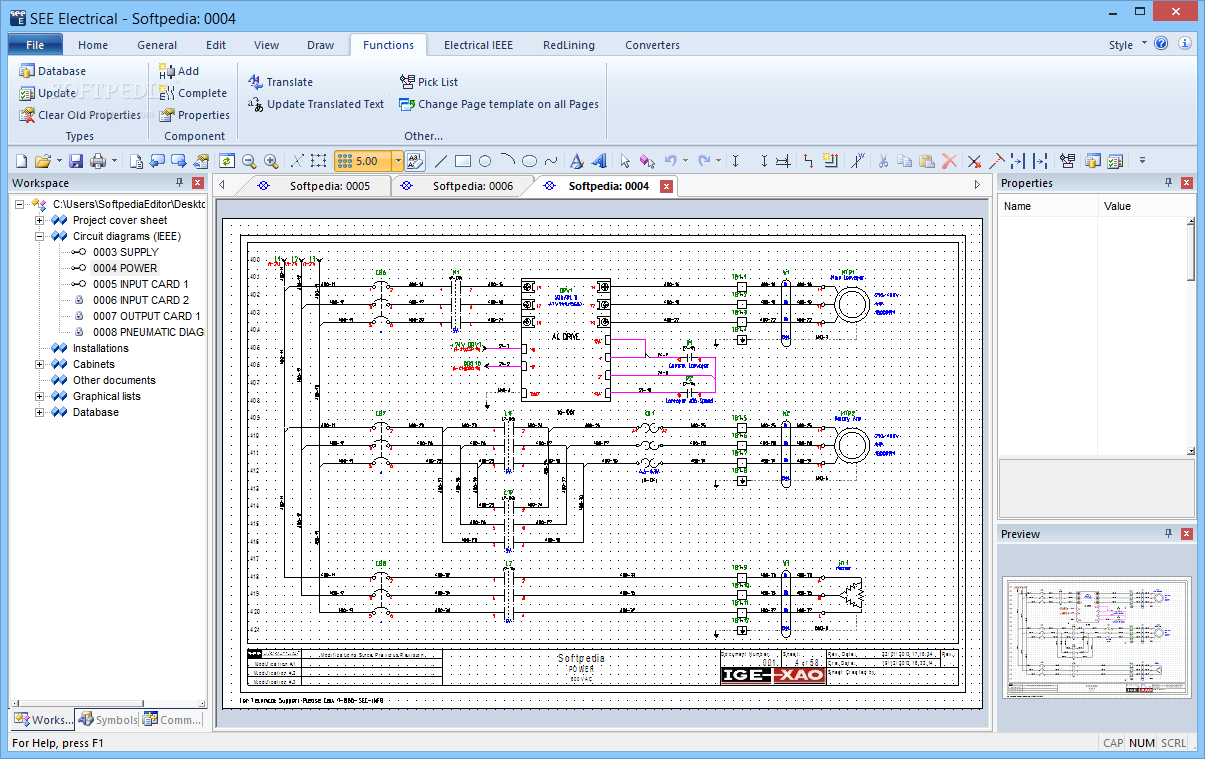Open the Print dropdown arrow

[114, 161]
